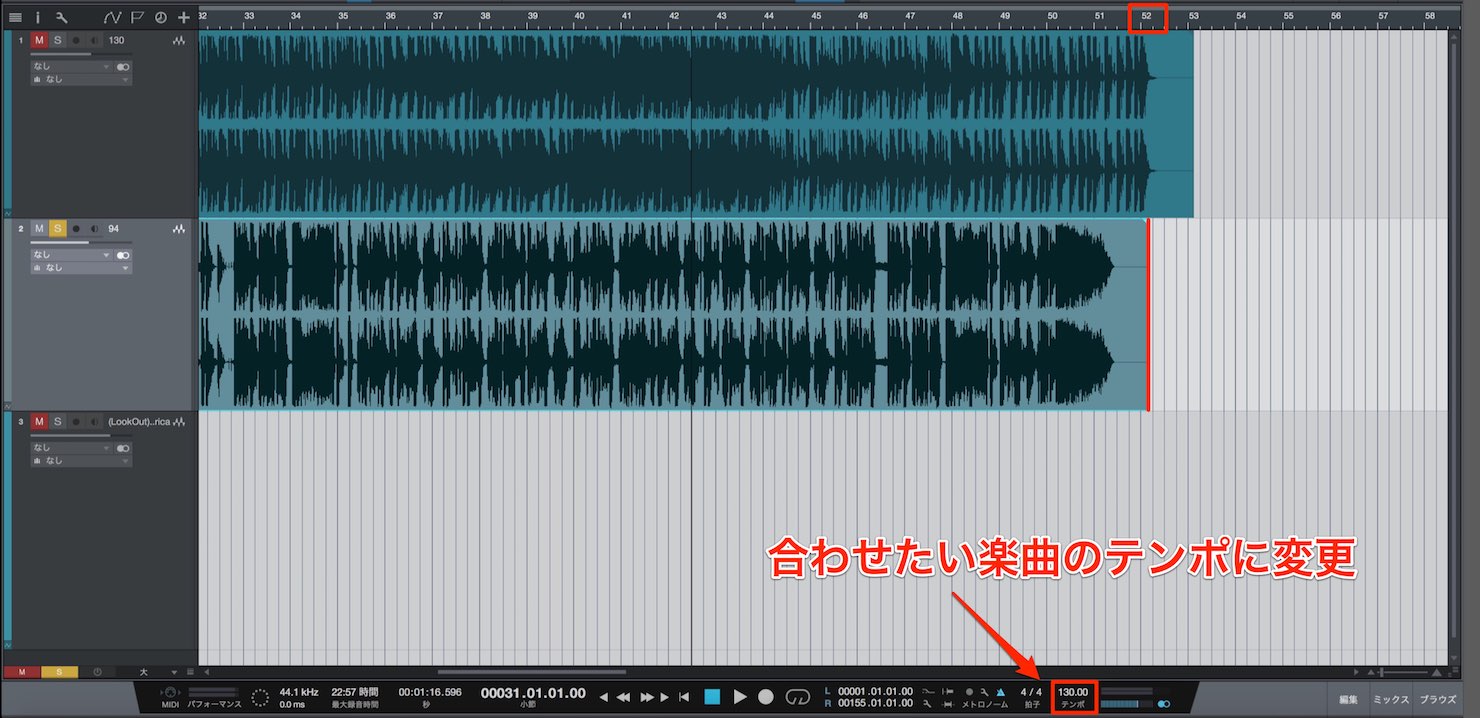
Task: Click bar 45 on the timeline ruler
Action: point(816,17)
